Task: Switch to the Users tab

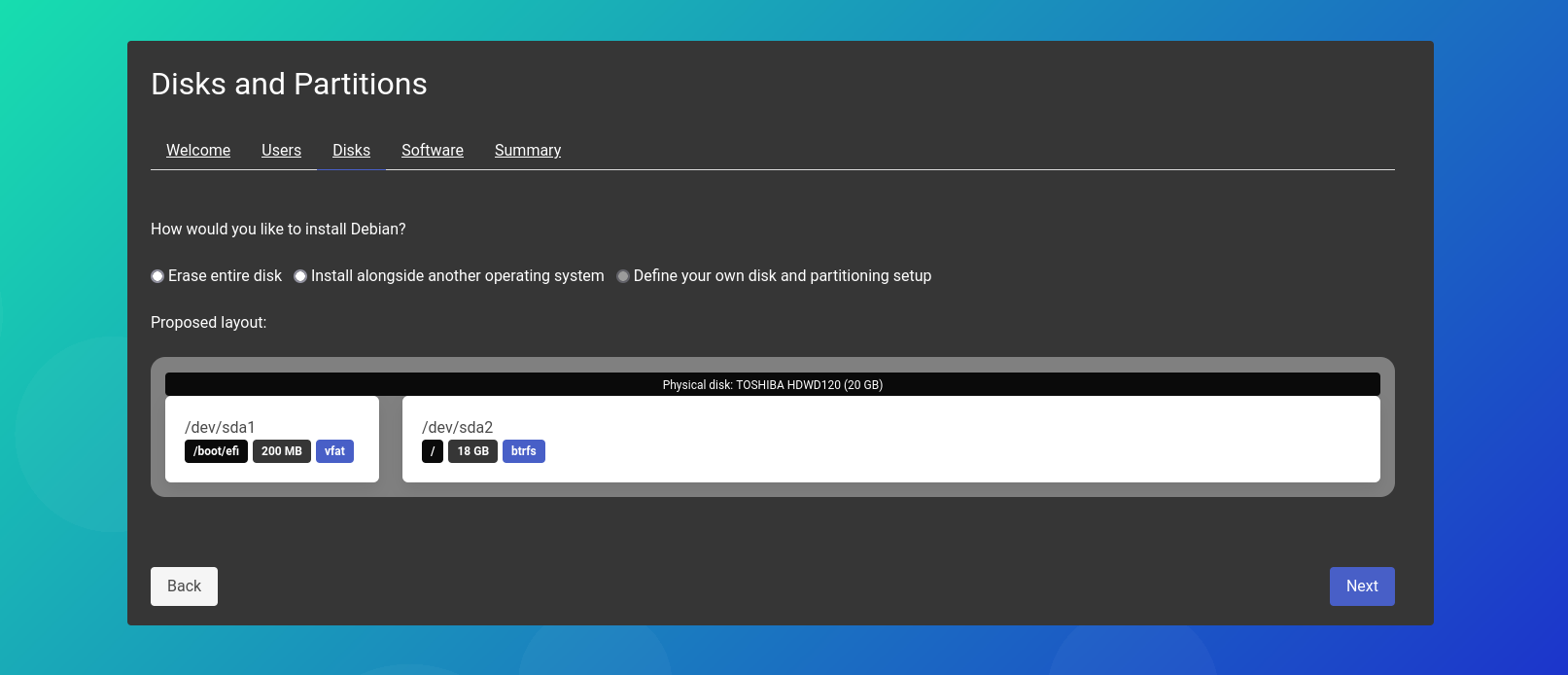Action: 281,150
